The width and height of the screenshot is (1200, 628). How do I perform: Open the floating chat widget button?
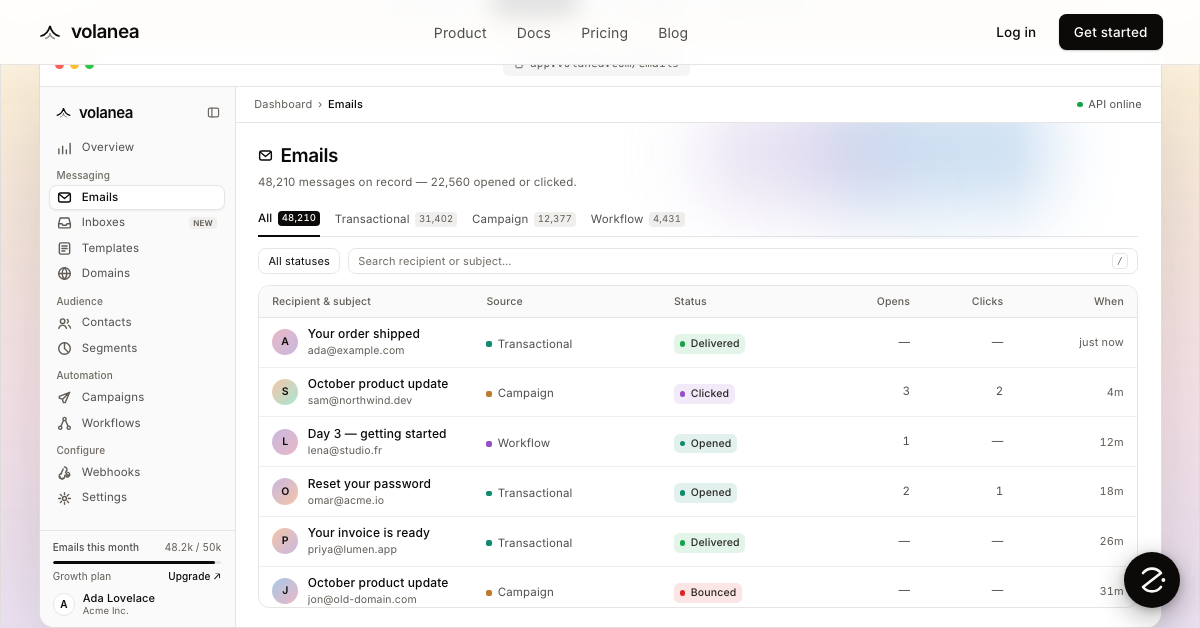1152,580
